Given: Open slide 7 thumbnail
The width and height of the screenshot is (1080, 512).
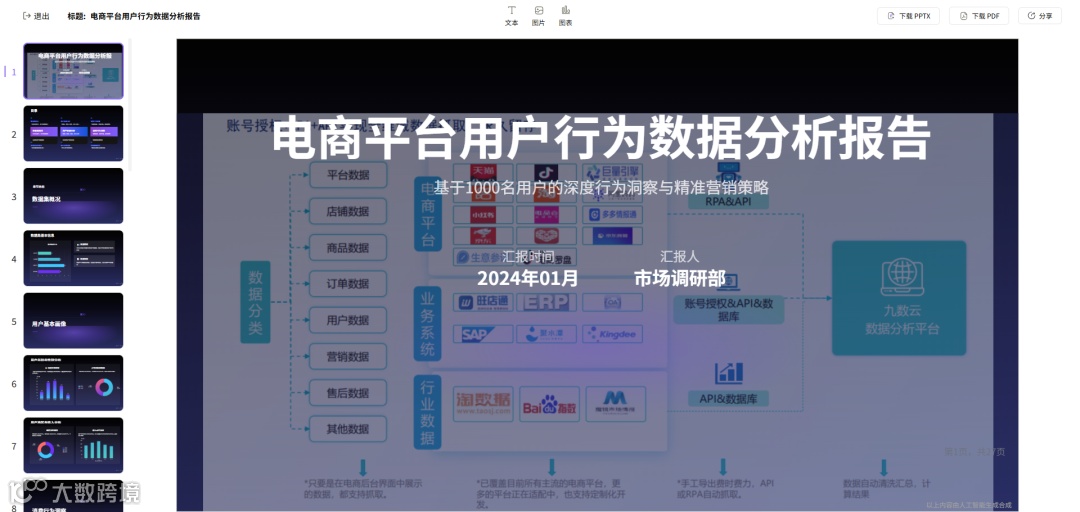Looking at the screenshot, I should point(73,445).
